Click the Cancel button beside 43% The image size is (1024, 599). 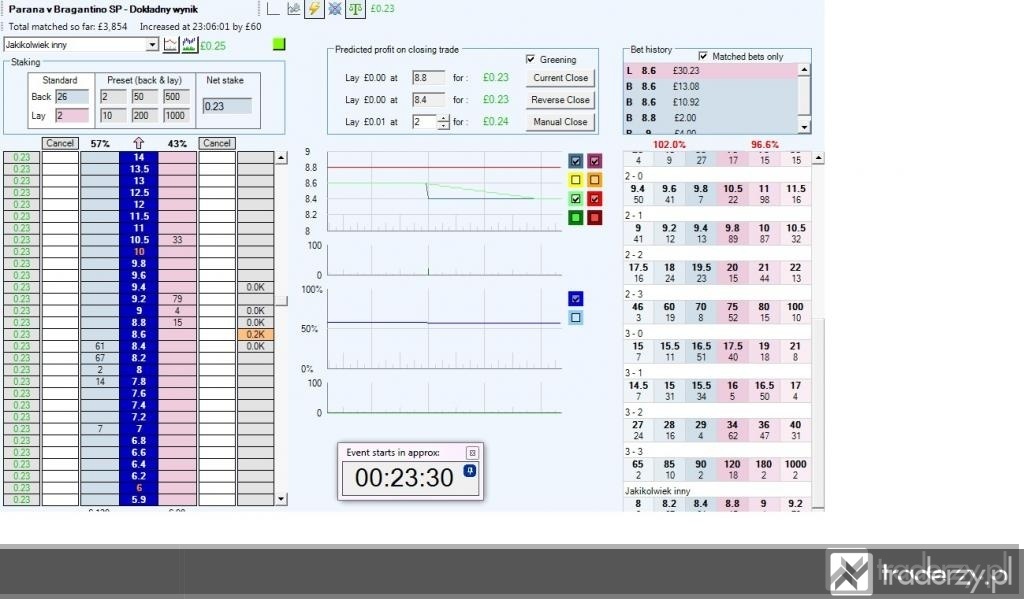point(217,143)
